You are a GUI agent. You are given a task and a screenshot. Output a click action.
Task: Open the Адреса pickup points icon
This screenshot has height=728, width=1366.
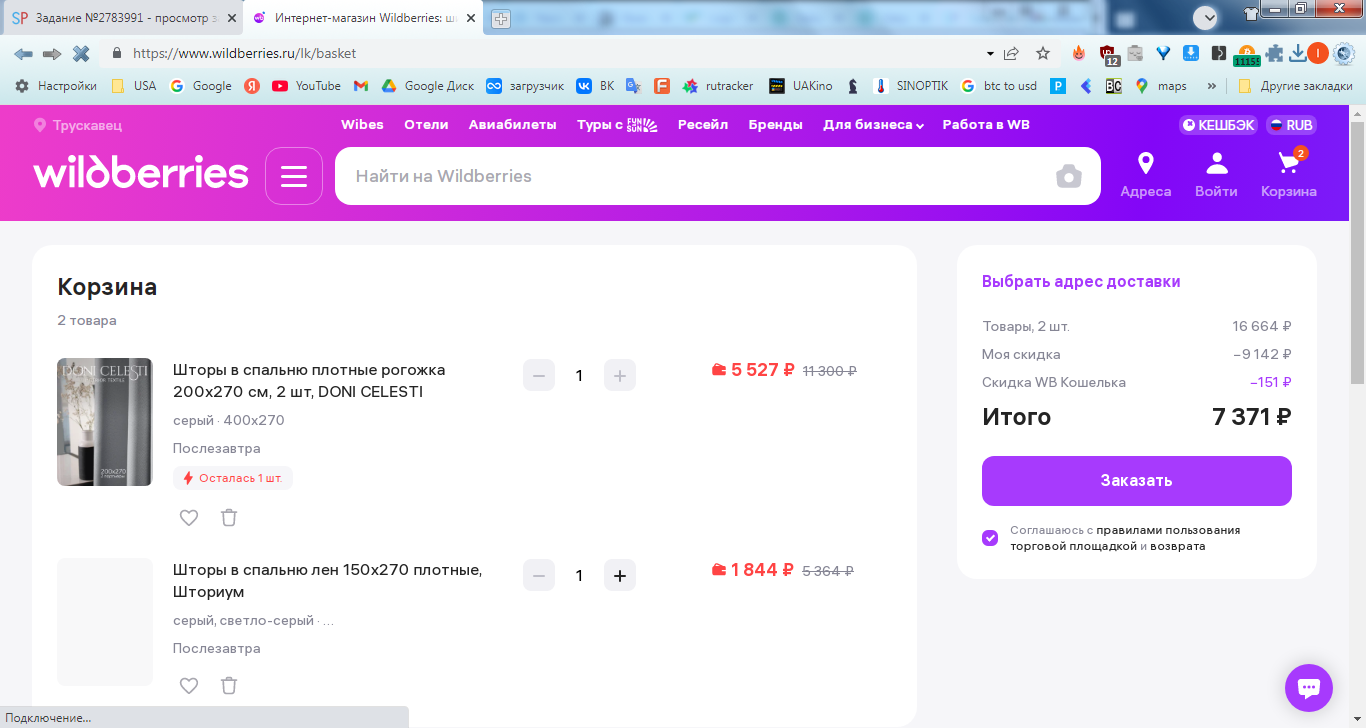(x=1146, y=175)
